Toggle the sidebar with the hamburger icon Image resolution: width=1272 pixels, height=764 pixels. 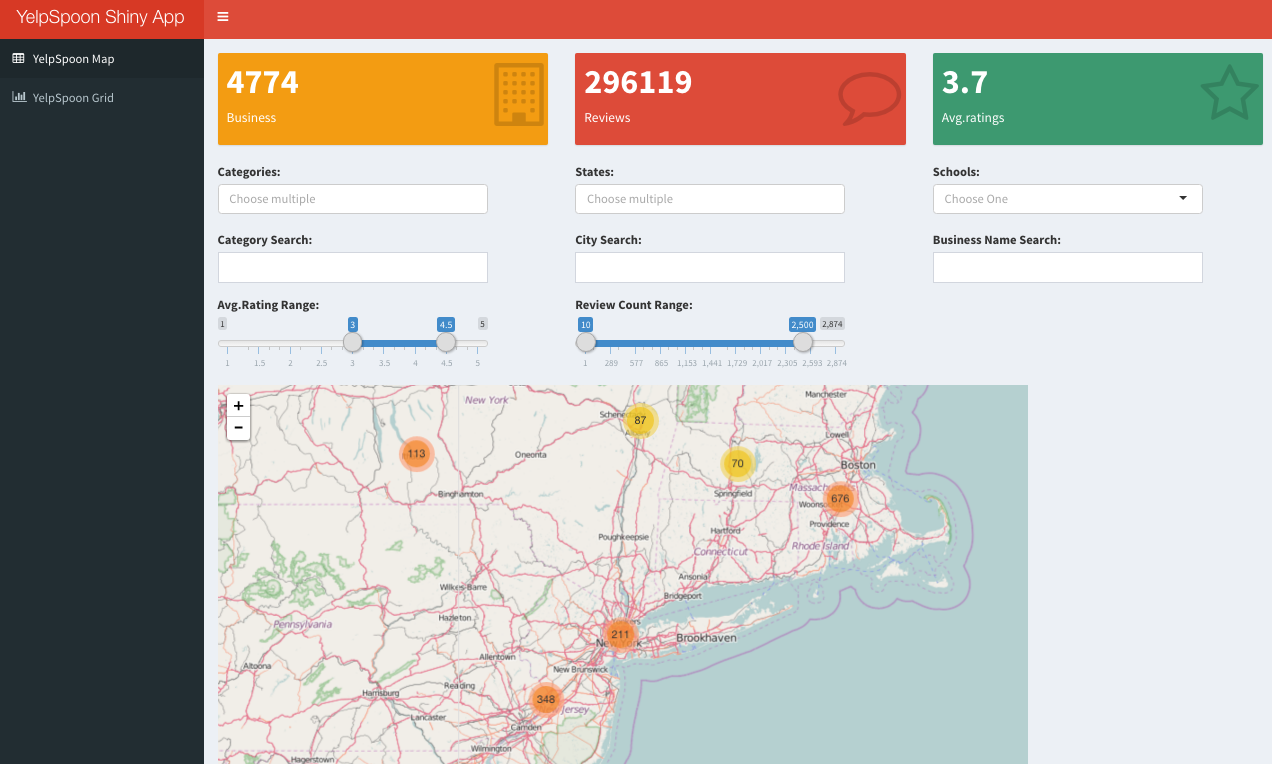tap(222, 17)
